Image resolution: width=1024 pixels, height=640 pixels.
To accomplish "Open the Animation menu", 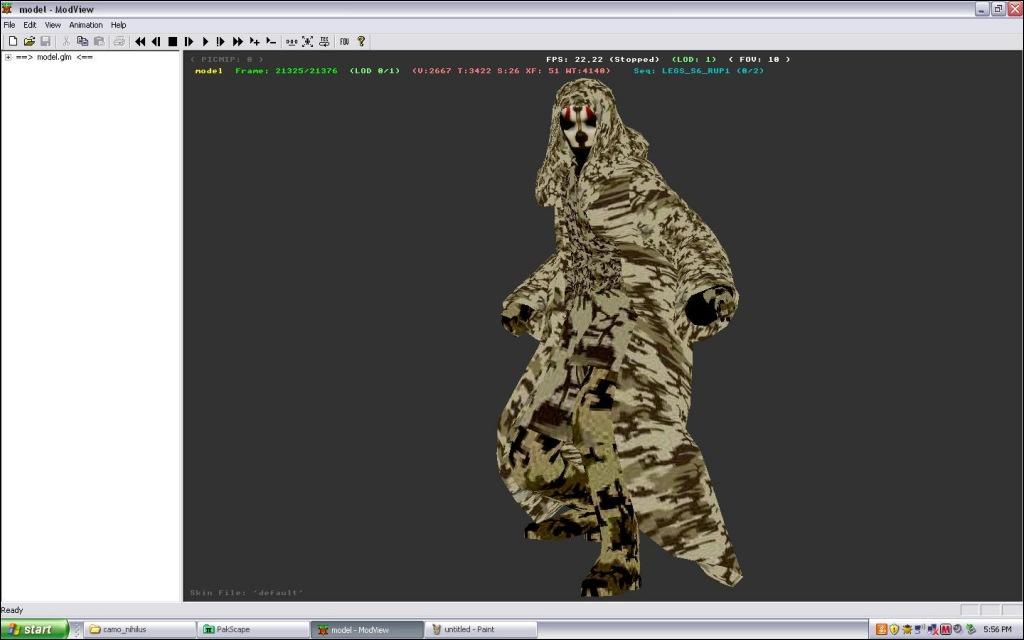I will pos(85,25).
